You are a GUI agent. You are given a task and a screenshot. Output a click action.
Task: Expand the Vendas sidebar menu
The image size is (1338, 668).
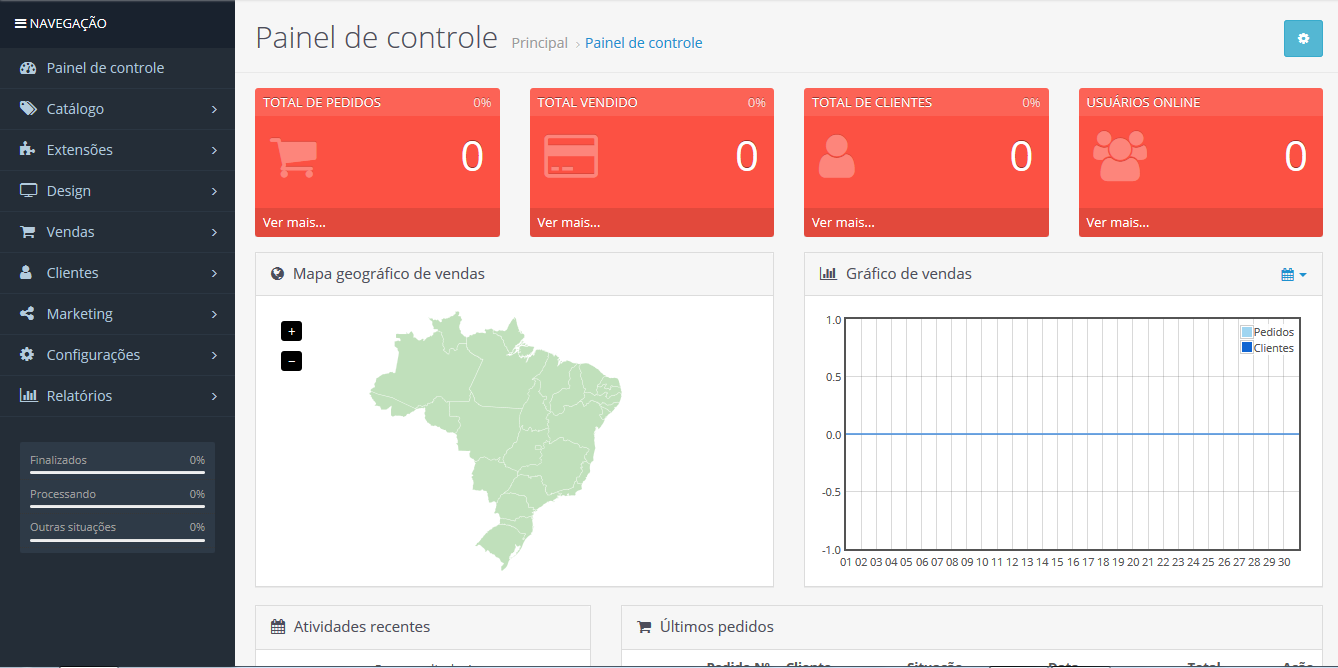74,232
